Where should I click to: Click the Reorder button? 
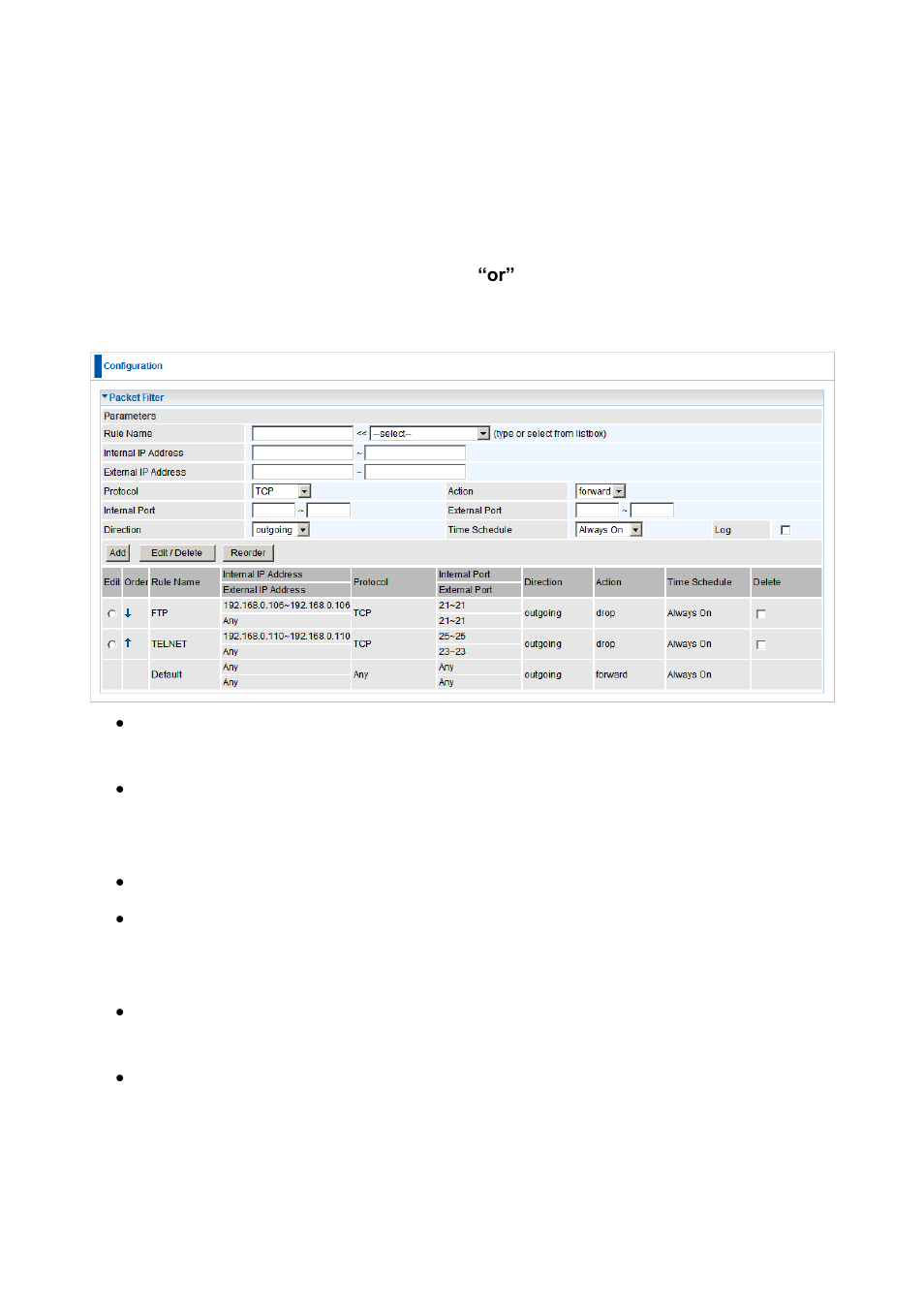[248, 553]
